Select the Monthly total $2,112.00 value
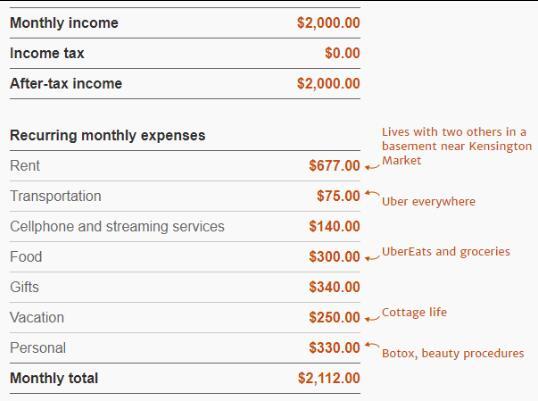 (329, 378)
